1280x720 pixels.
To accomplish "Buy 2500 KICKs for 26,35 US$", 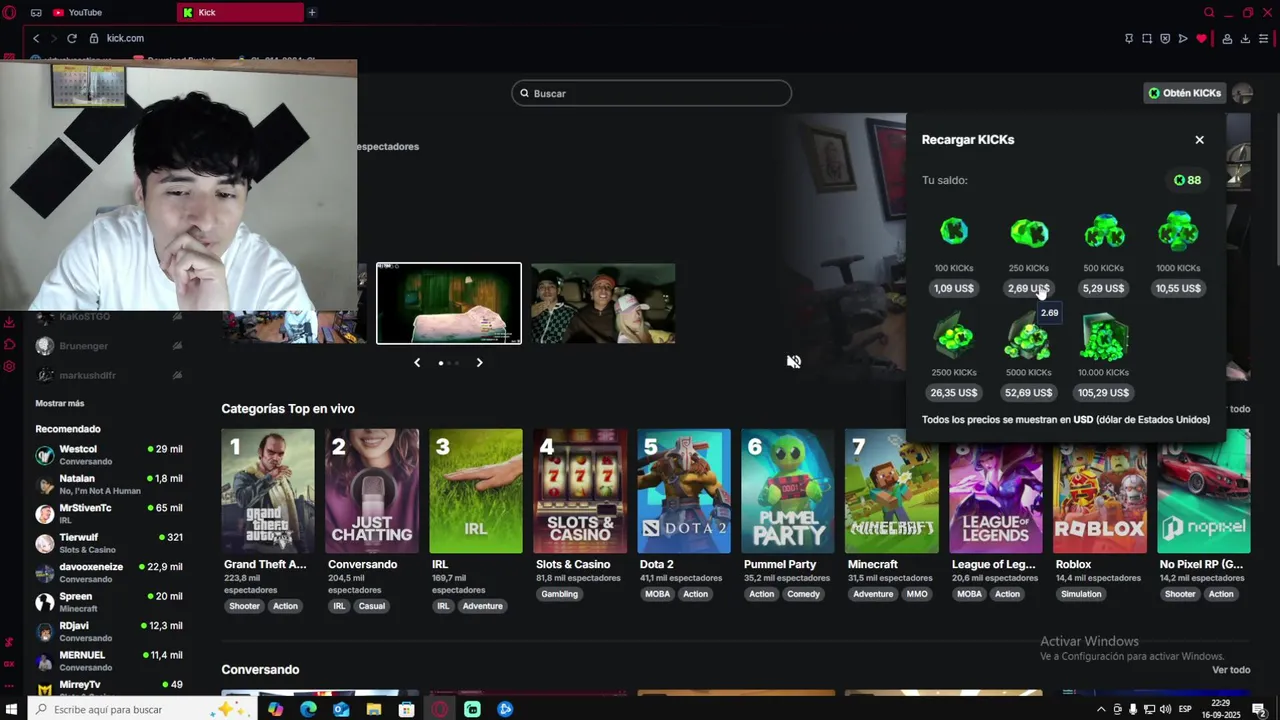I will pyautogui.click(x=954, y=393).
